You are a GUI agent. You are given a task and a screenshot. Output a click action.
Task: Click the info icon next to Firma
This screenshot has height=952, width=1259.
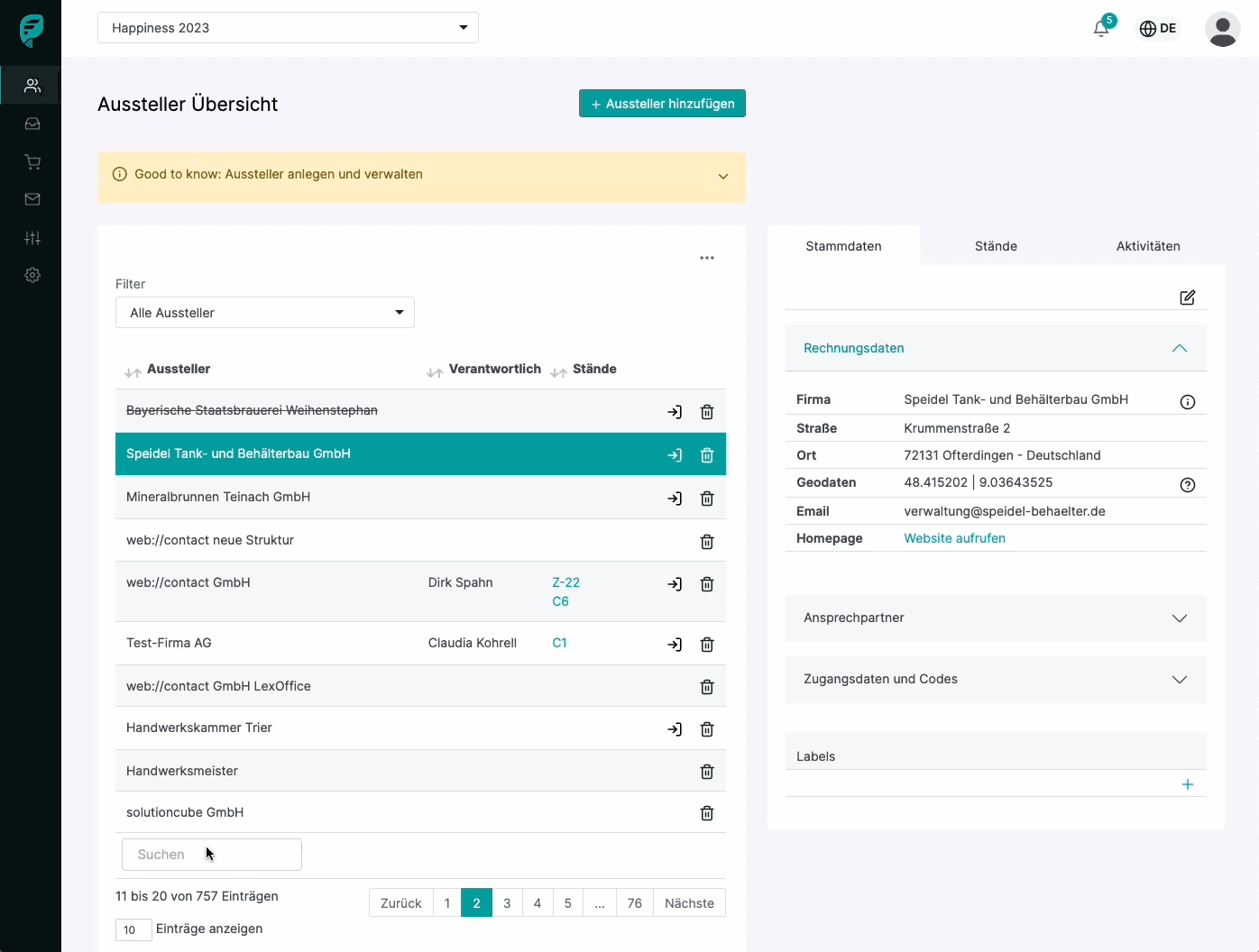coord(1187,402)
